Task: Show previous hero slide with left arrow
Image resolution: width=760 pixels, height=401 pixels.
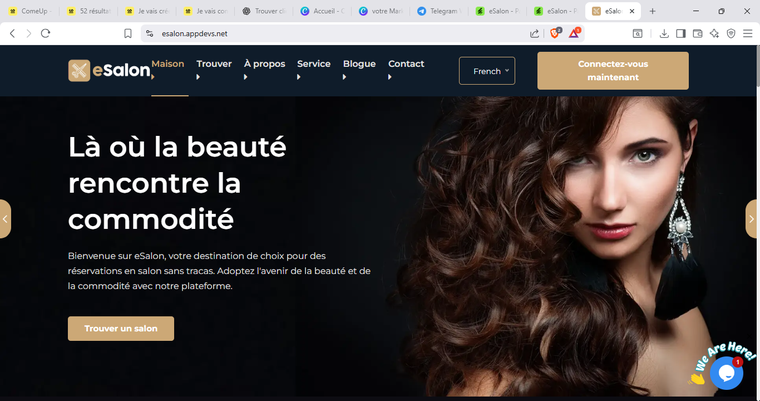Action: point(5,219)
